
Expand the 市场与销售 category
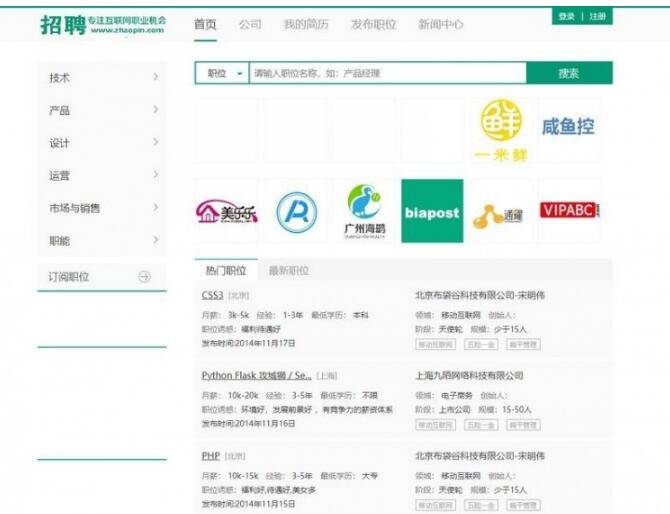click(155, 208)
